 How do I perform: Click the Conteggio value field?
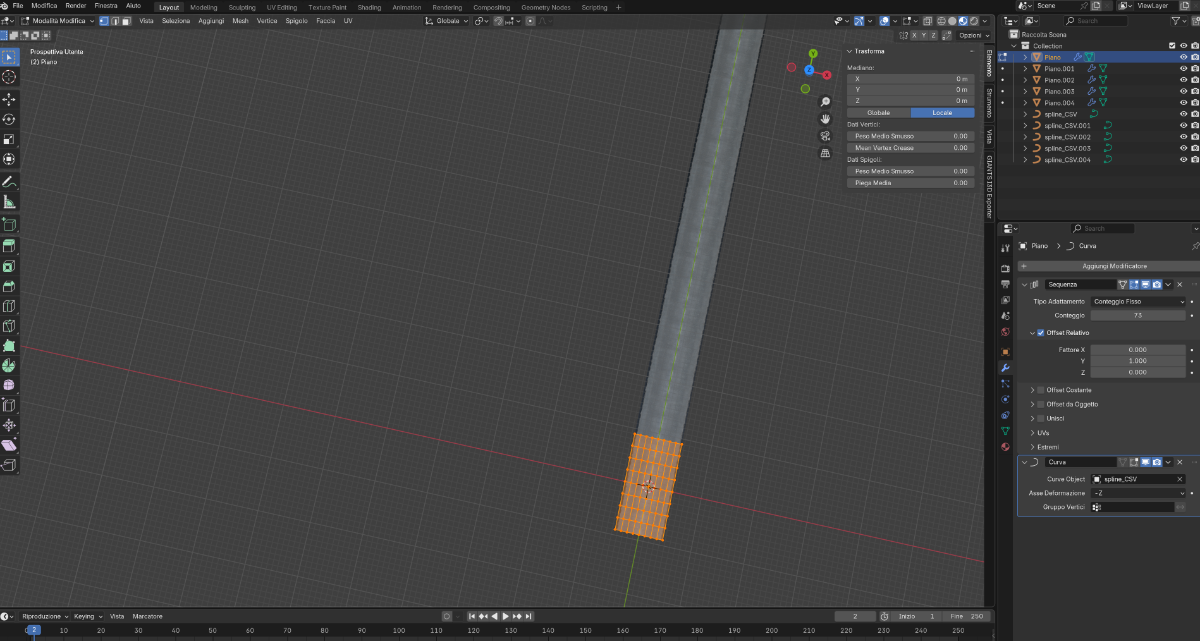click(1138, 315)
